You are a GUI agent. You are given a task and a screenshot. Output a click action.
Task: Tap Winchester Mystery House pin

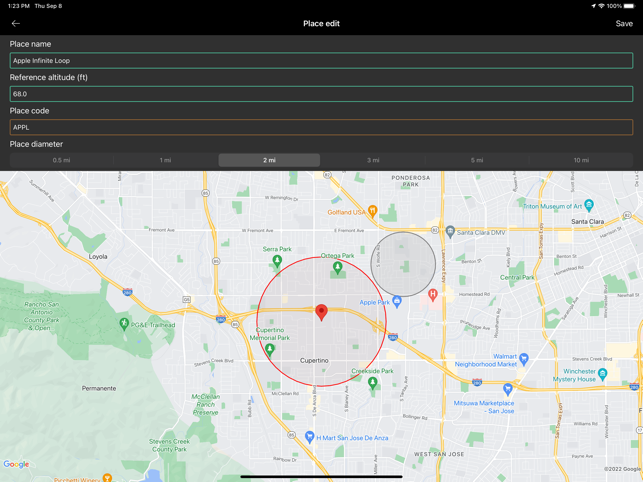pos(602,374)
